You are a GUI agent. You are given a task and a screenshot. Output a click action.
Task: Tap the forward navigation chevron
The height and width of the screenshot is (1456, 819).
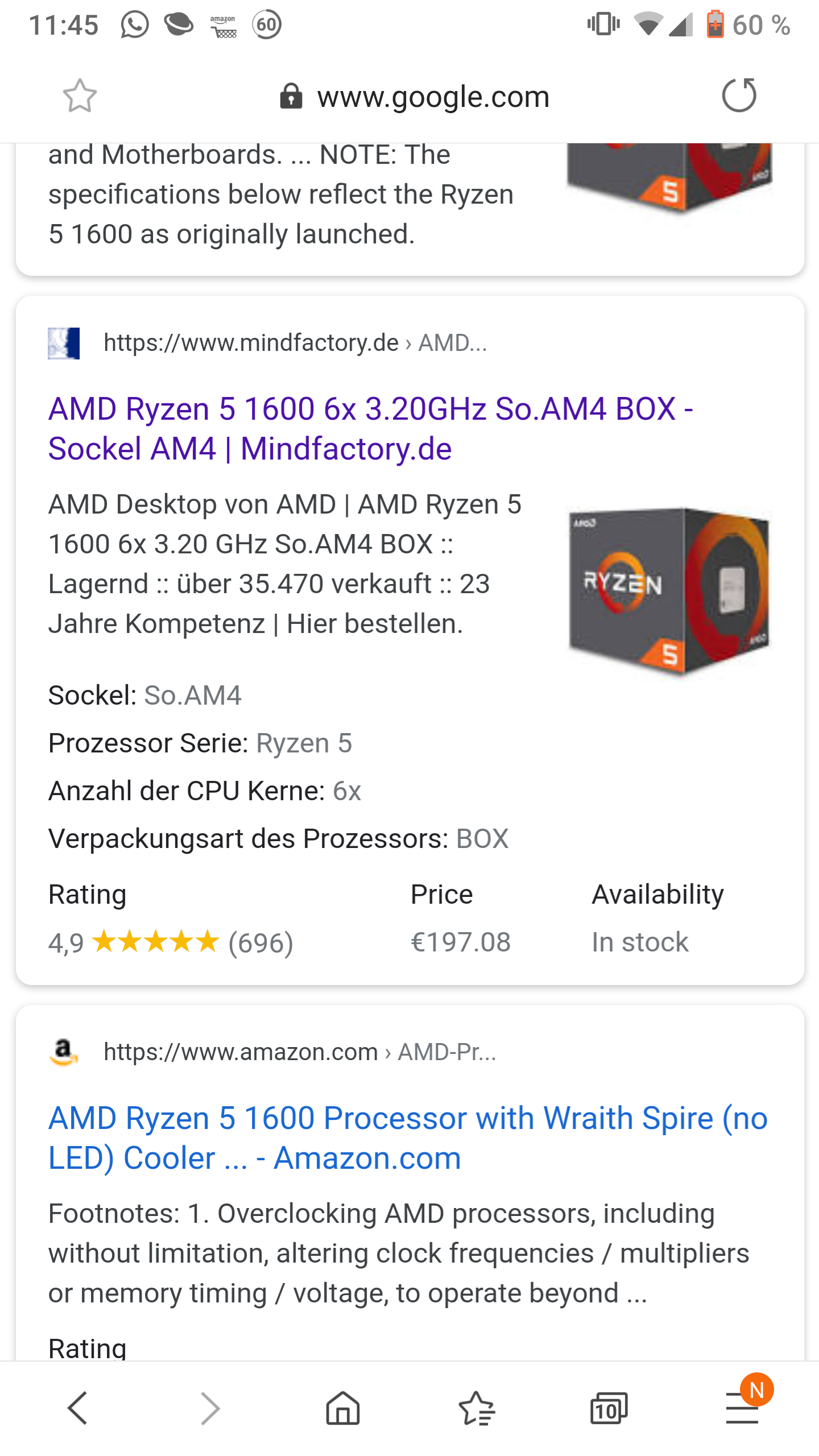[210, 1408]
